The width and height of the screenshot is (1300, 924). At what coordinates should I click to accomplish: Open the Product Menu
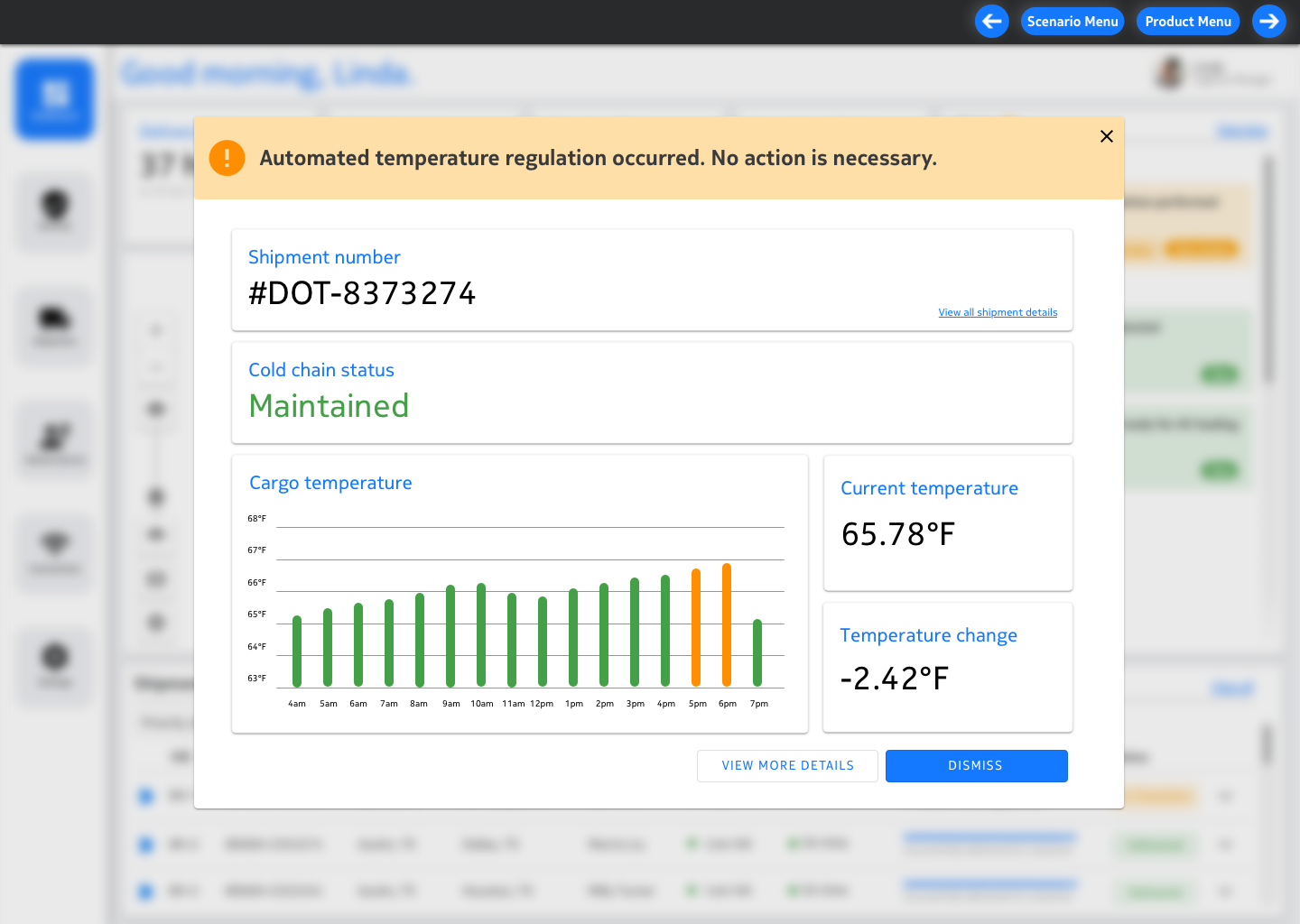click(x=1188, y=22)
